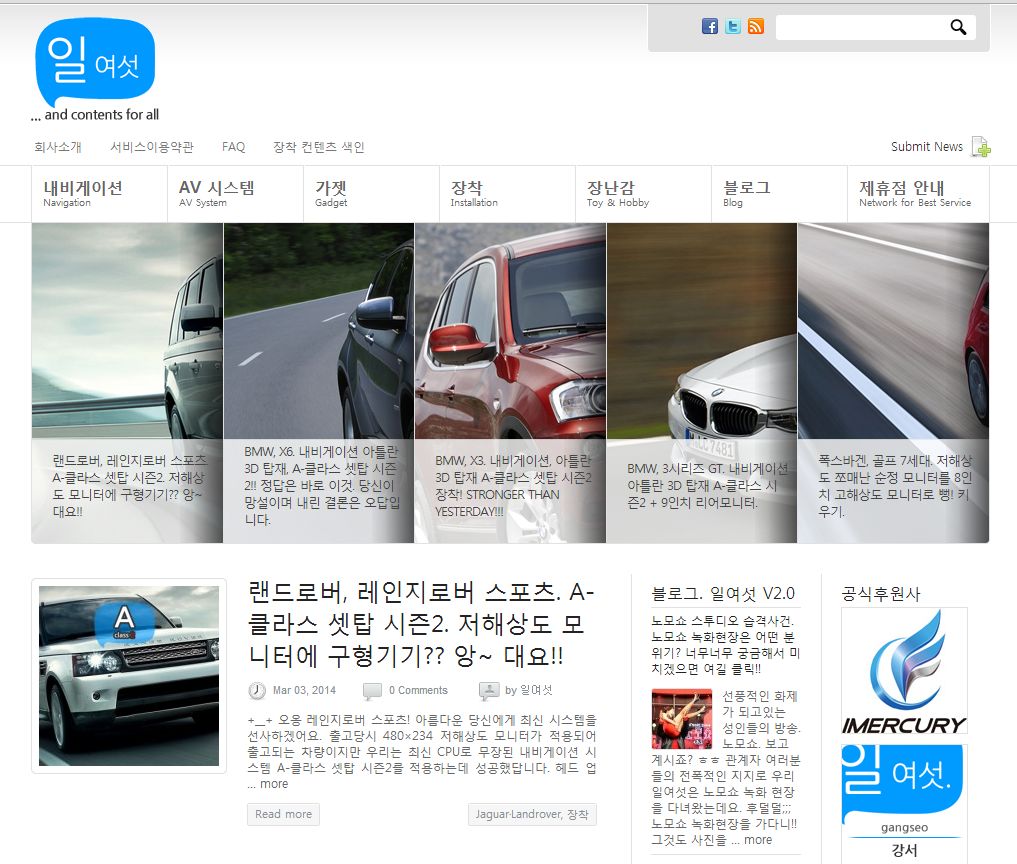1017x864 pixels.
Task: Click the ... and contents for all tagline
Action: coord(95,115)
